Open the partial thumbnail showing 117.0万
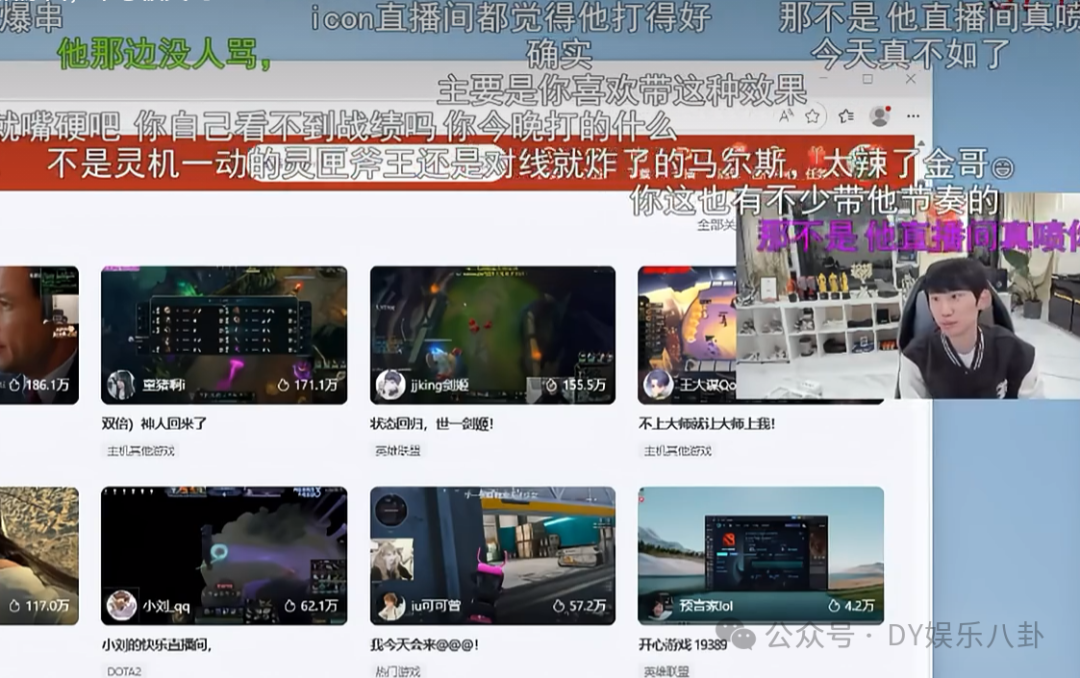Image resolution: width=1080 pixels, height=678 pixels. [x=39, y=556]
